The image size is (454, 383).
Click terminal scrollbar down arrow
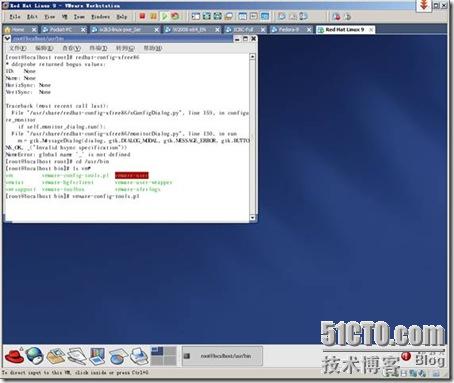[252, 218]
